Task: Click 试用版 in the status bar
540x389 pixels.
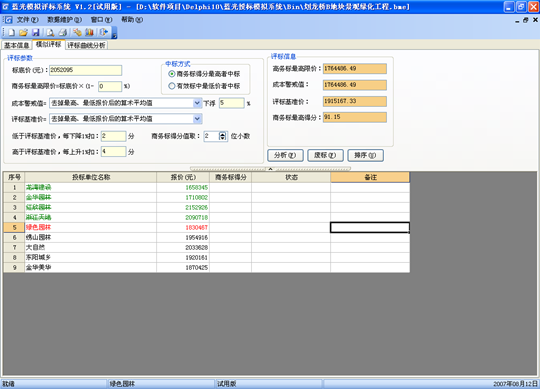Action: coord(227,383)
